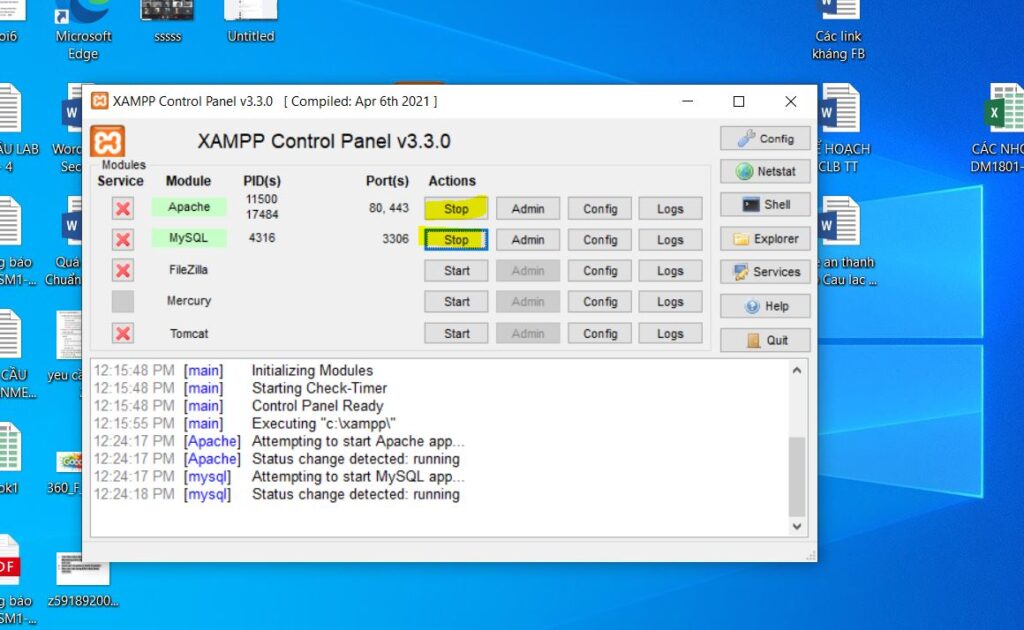Click the log scrollbar thumb
Image resolution: width=1024 pixels, height=630 pixels.
click(797, 477)
